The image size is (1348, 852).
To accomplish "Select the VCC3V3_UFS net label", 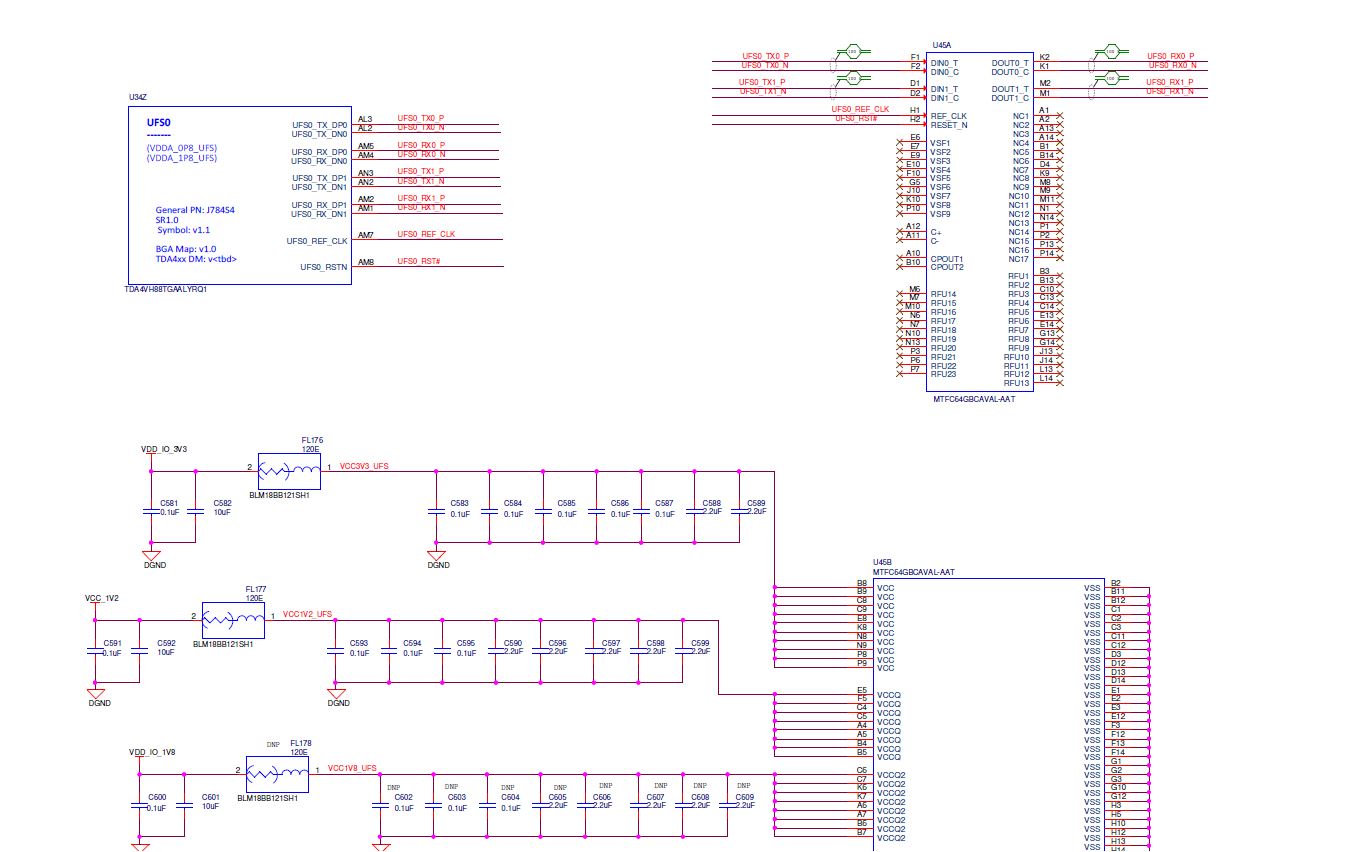I will pyautogui.click(x=364, y=466).
